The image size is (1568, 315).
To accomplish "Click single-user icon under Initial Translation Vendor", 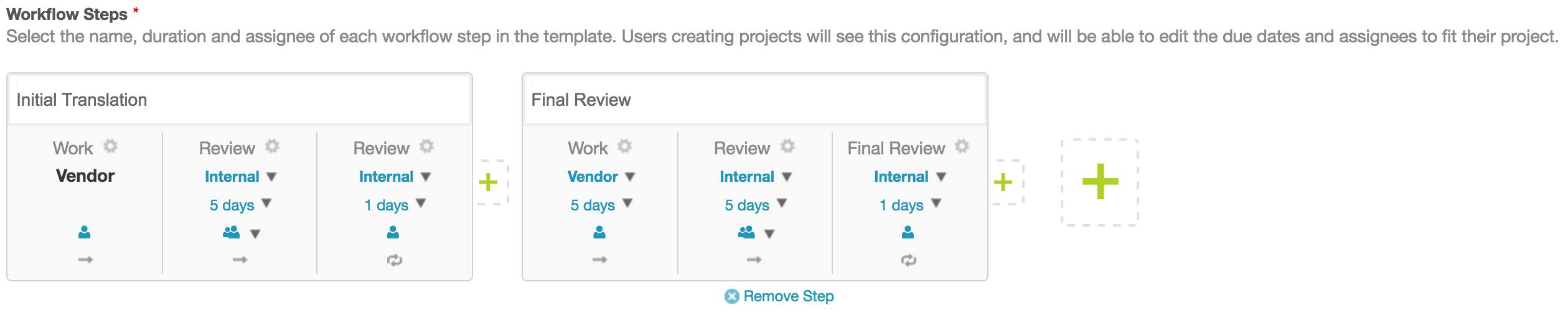I will [x=85, y=233].
